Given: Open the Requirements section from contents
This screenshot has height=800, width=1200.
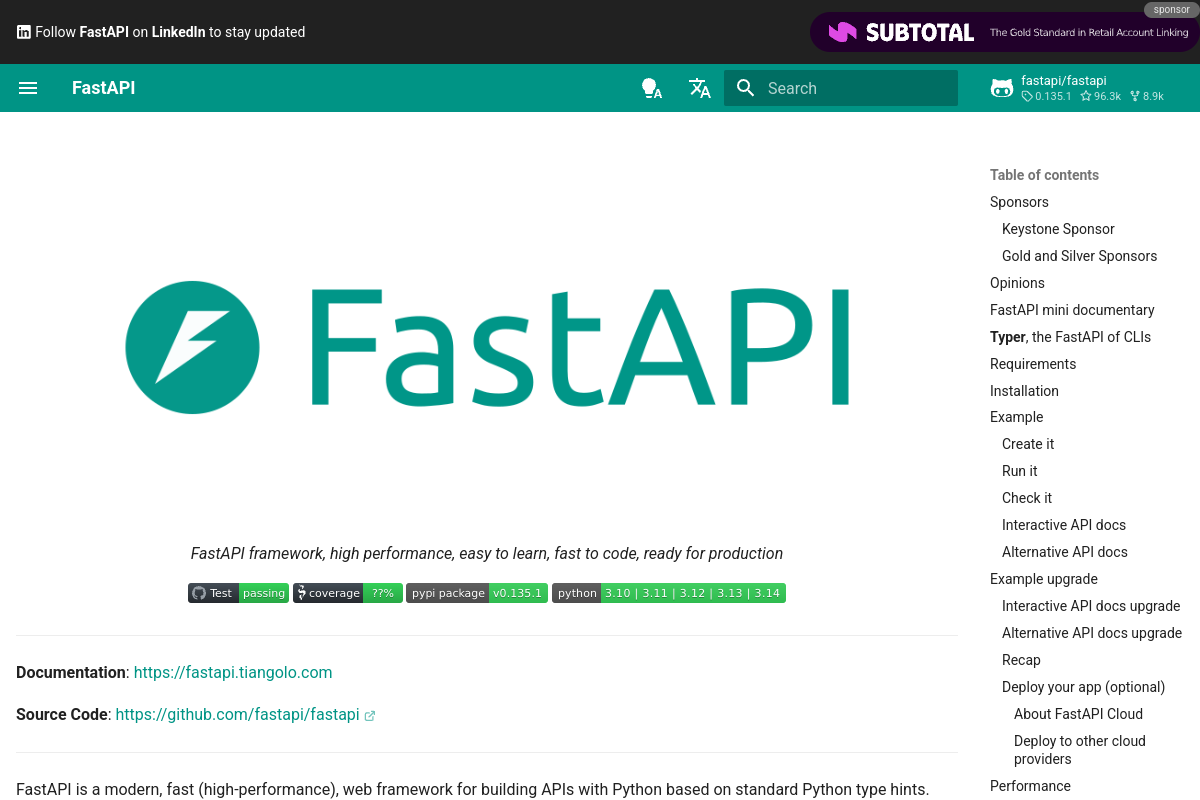Looking at the screenshot, I should point(1033,364).
